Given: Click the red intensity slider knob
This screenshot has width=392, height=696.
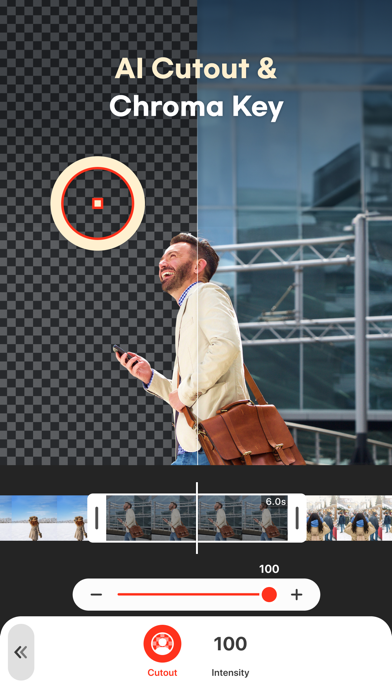Looking at the screenshot, I should (x=269, y=594).
